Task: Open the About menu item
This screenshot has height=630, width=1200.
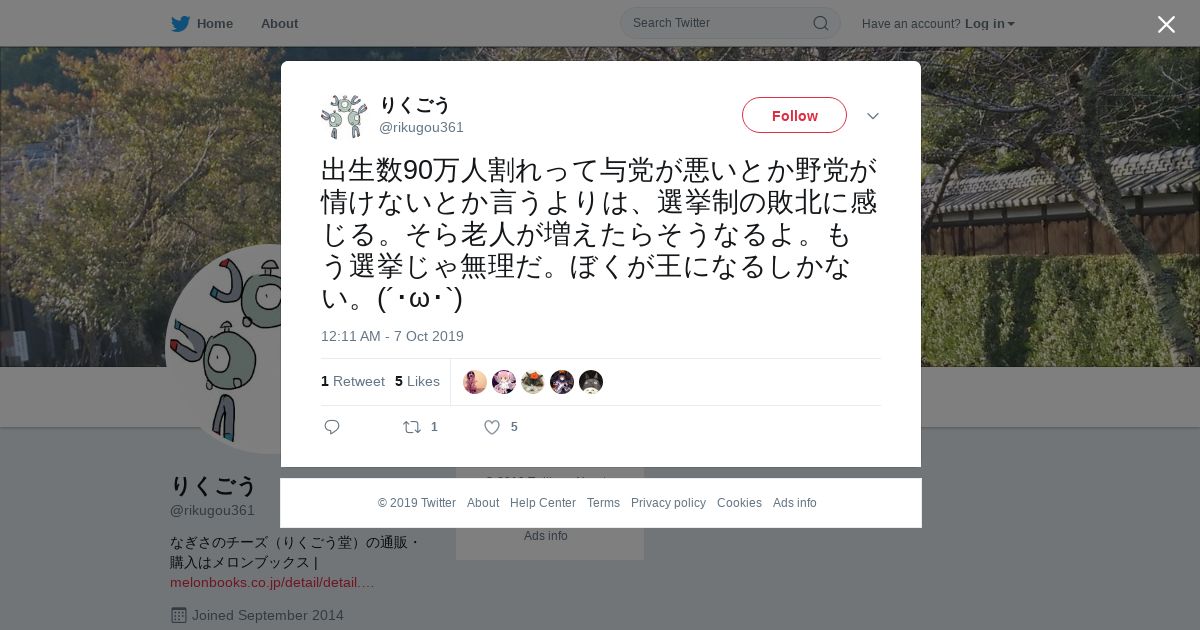Action: tap(279, 24)
